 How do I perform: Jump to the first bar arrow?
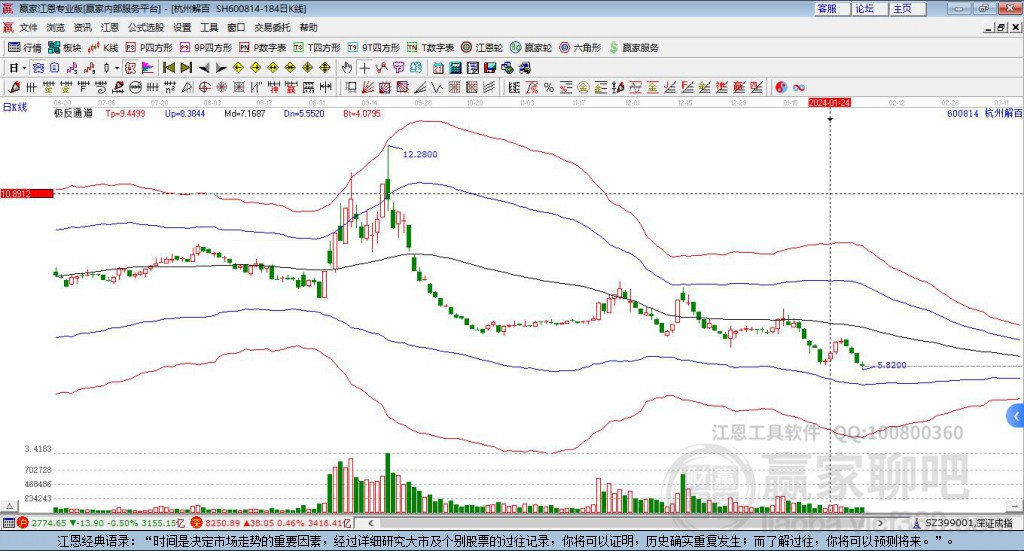169,68
